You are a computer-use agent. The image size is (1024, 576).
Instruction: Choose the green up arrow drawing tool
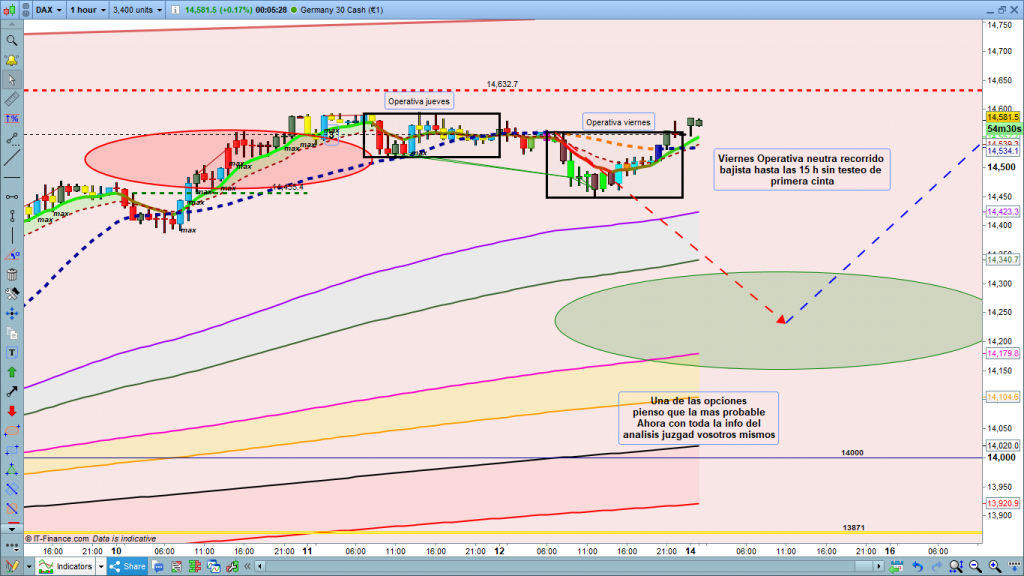(x=11, y=372)
